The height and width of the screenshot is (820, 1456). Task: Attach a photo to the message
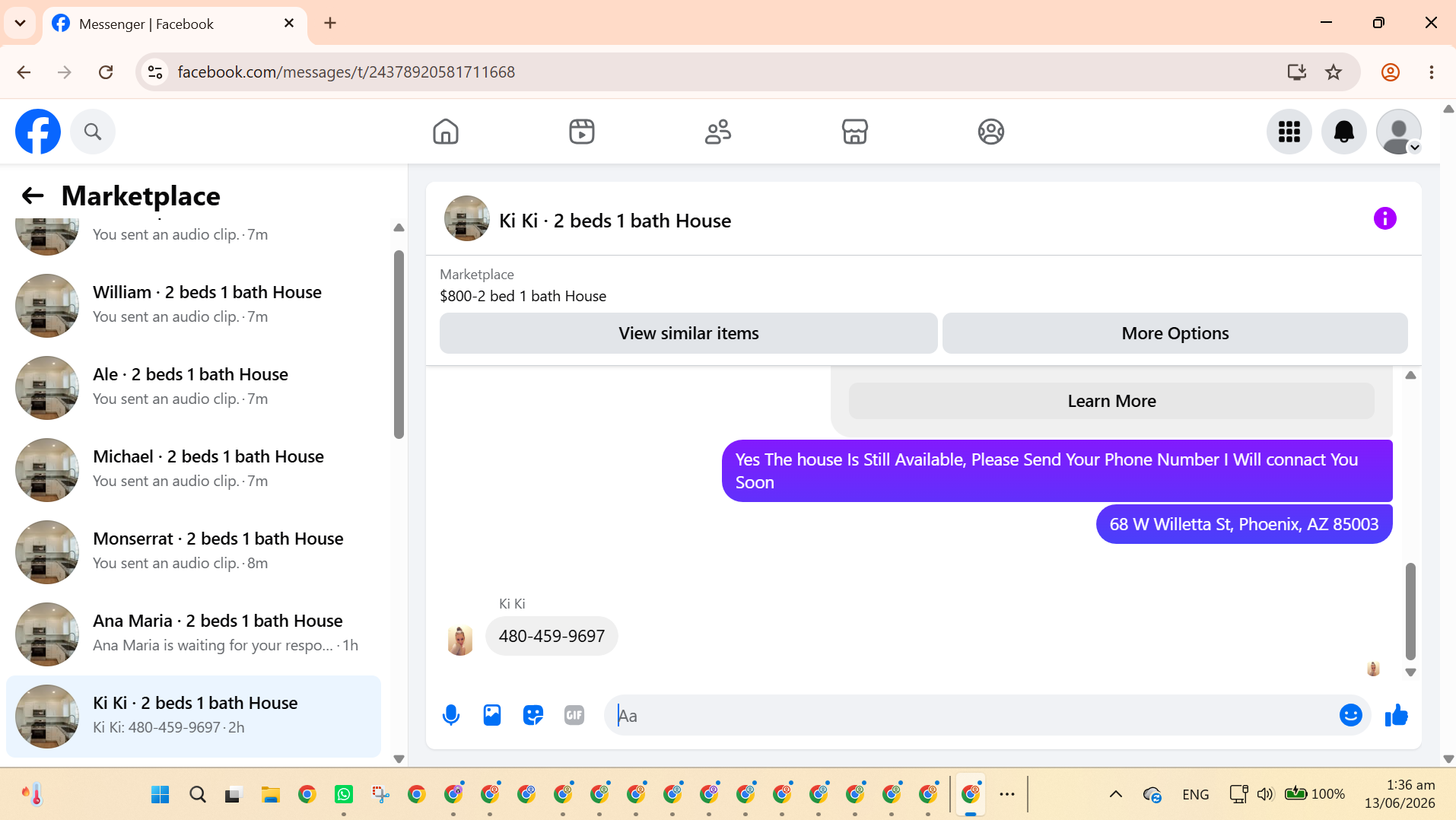point(492,715)
